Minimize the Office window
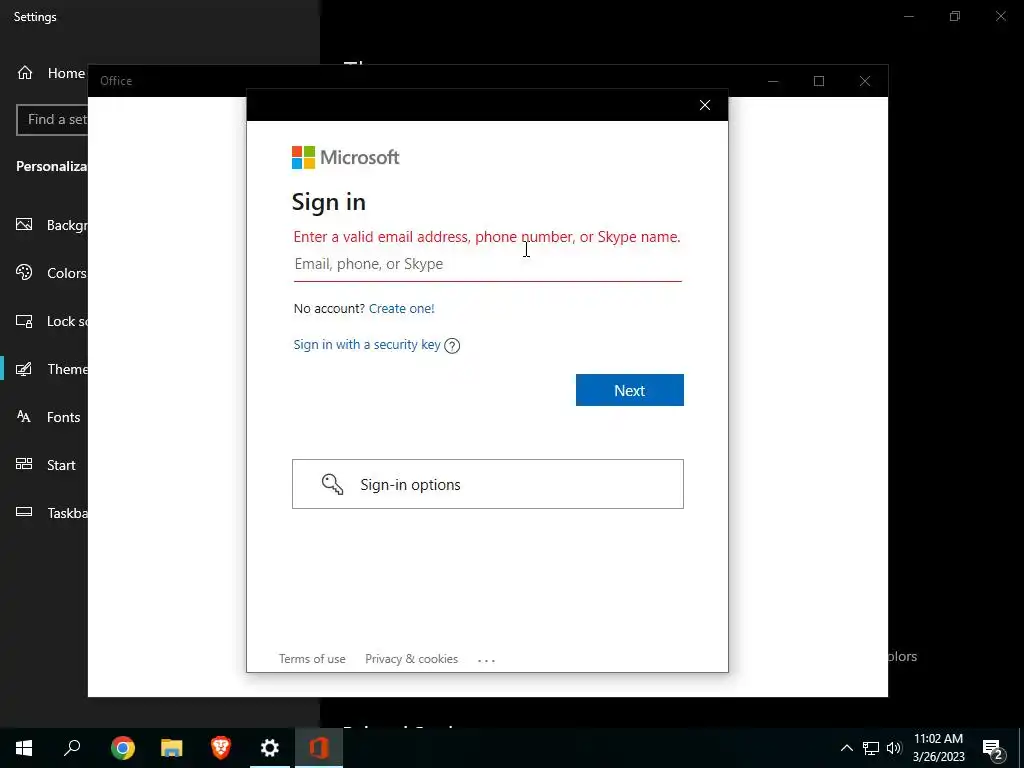Screen dimensions: 1024x768 773,81
